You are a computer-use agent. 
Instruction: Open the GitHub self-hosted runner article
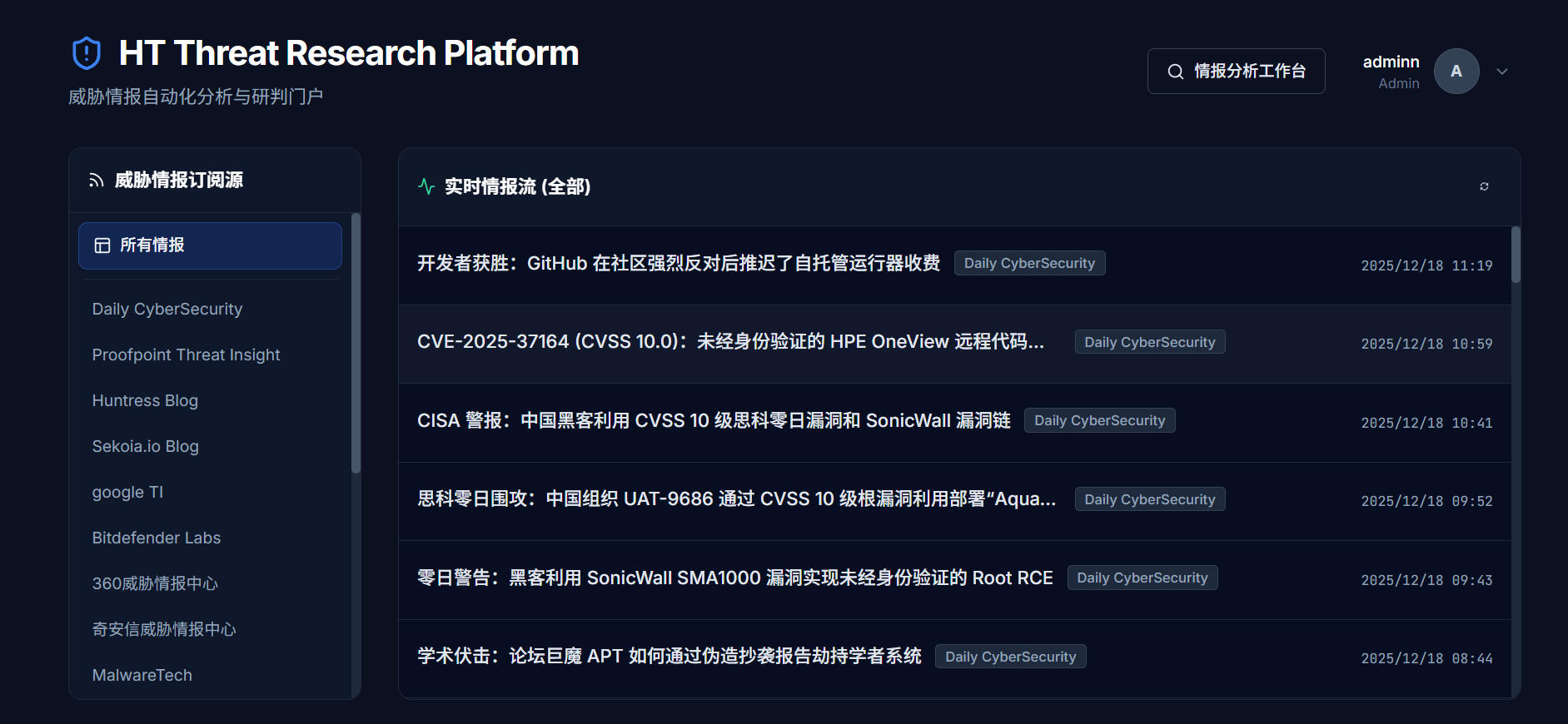678,264
